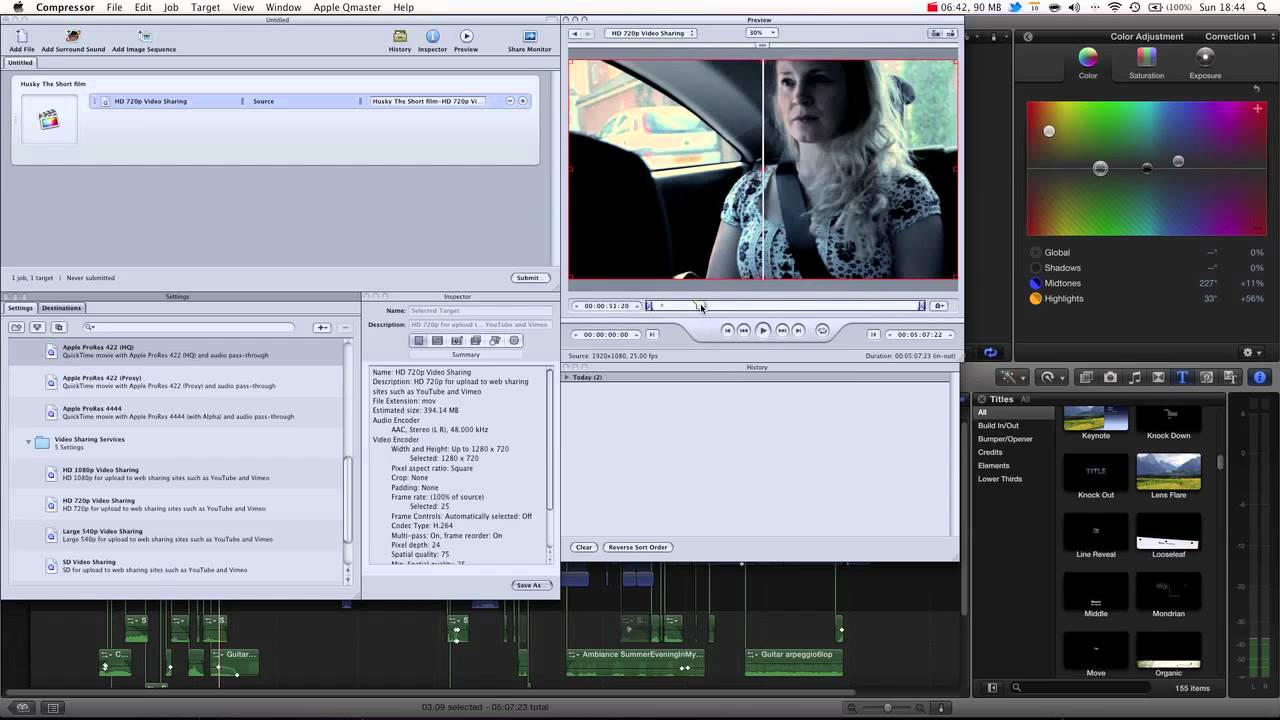Open the Share Monitor icon
The height and width of the screenshot is (720, 1280).
(x=530, y=37)
